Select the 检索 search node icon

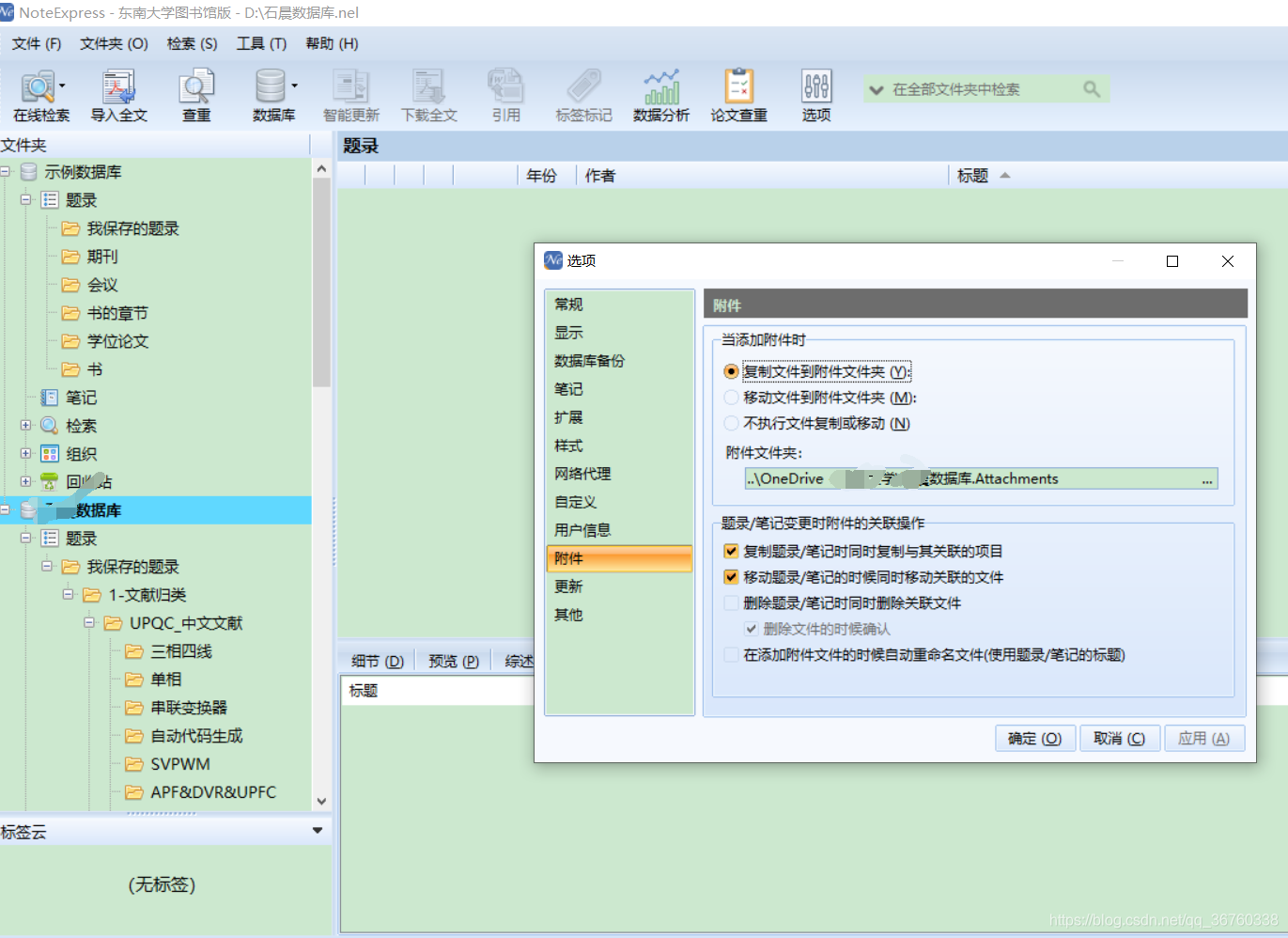point(50,426)
